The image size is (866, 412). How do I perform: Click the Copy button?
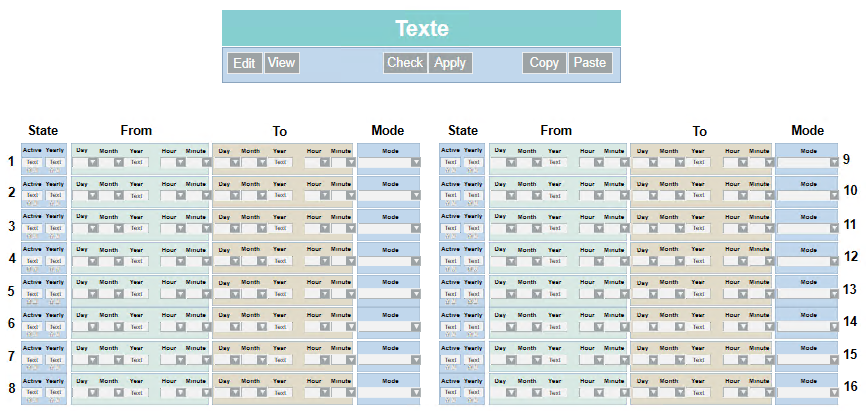(x=544, y=63)
